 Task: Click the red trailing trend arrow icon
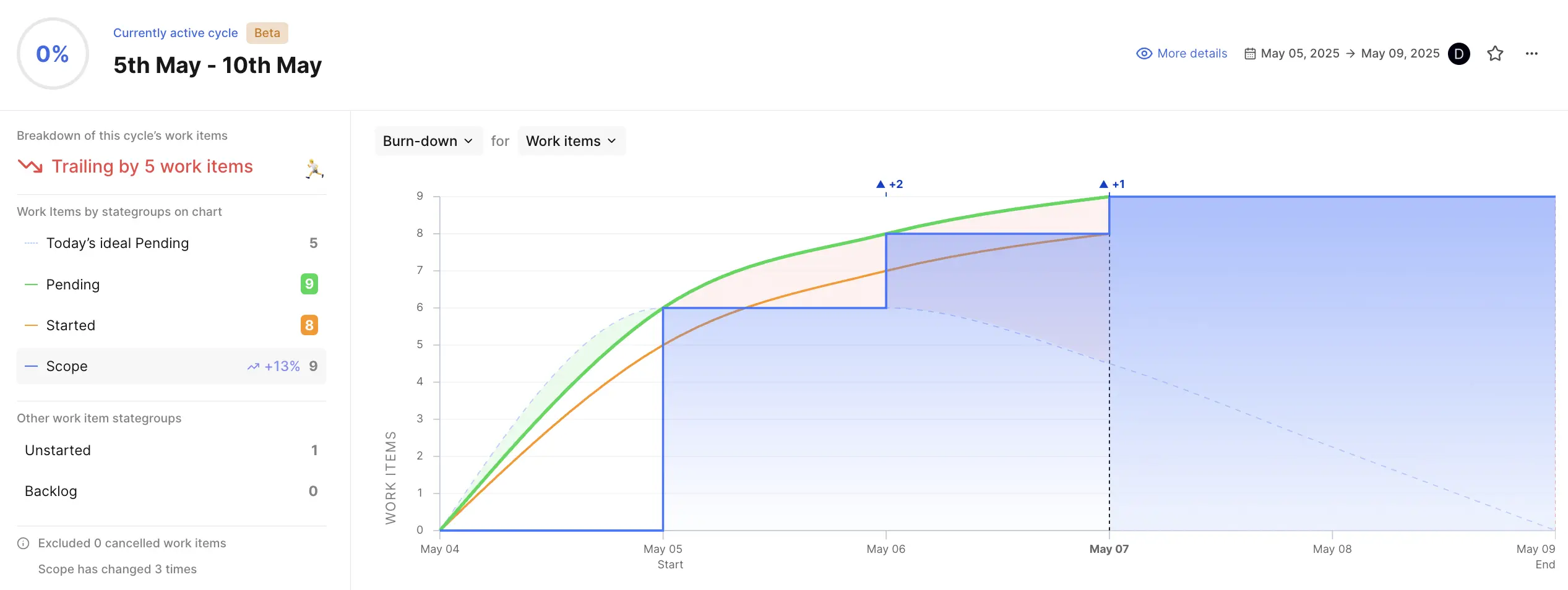point(30,166)
